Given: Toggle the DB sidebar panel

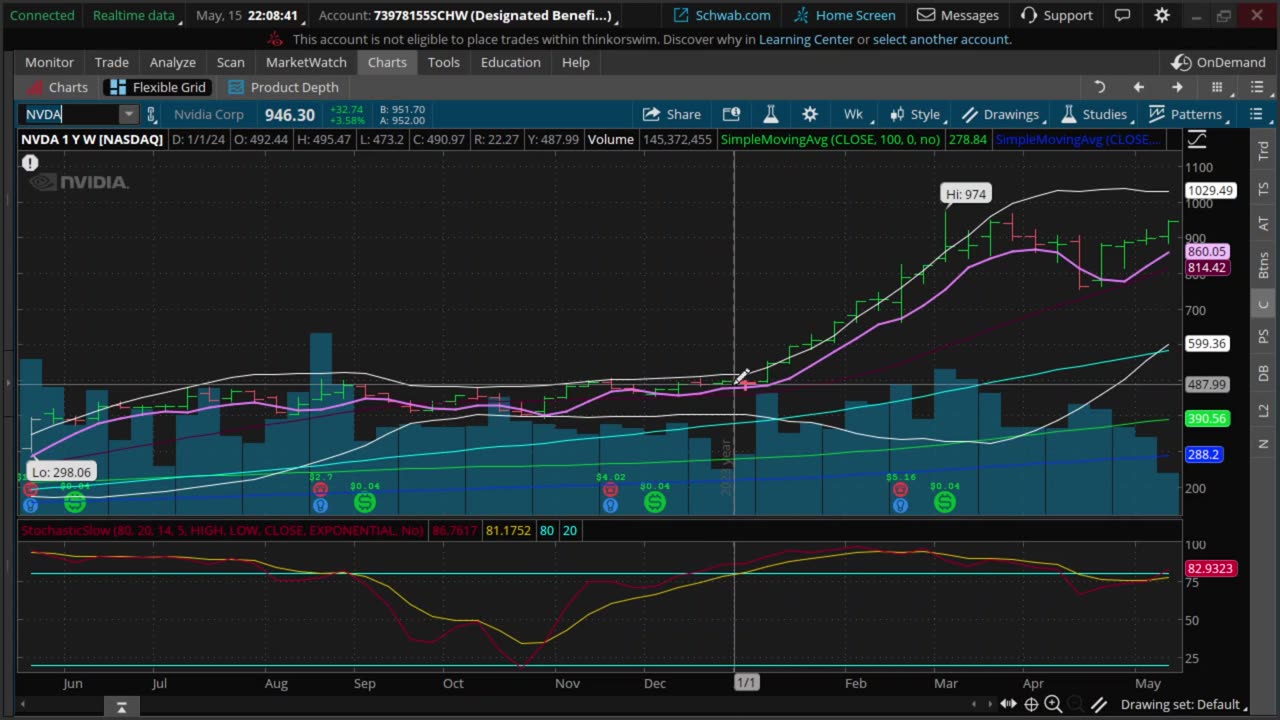Looking at the screenshot, I should (1264, 373).
